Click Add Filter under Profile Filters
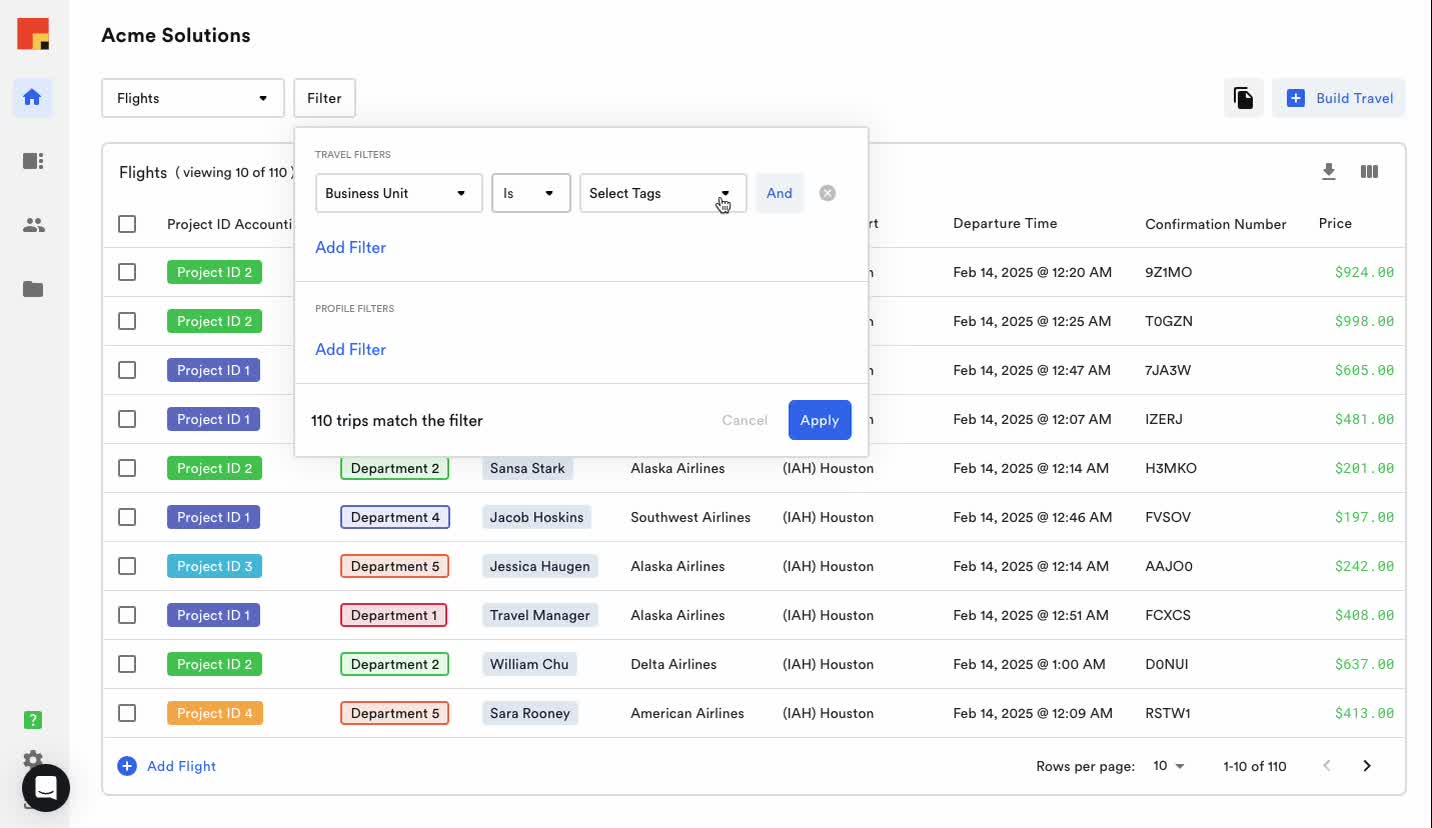Image resolution: width=1432 pixels, height=828 pixels. (x=350, y=349)
